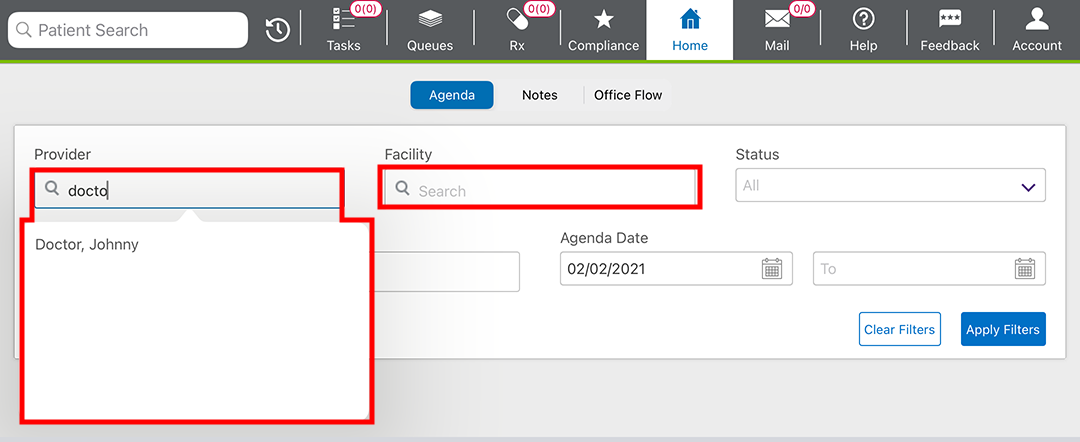The image size is (1080, 442).
Task: Open the Mail envelope icon
Action: click(x=777, y=20)
